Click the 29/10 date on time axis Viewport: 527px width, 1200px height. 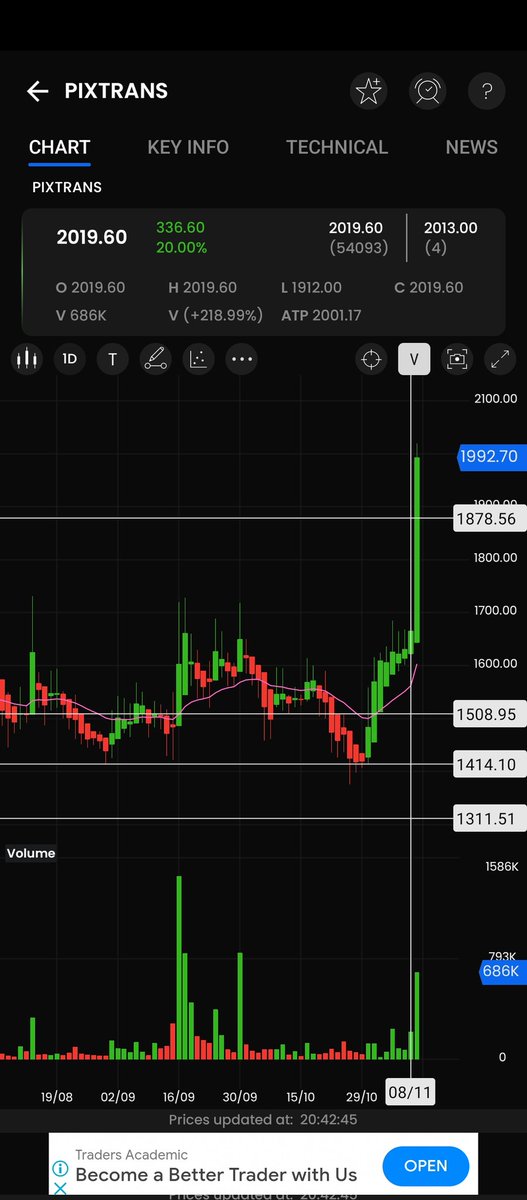click(x=361, y=1096)
